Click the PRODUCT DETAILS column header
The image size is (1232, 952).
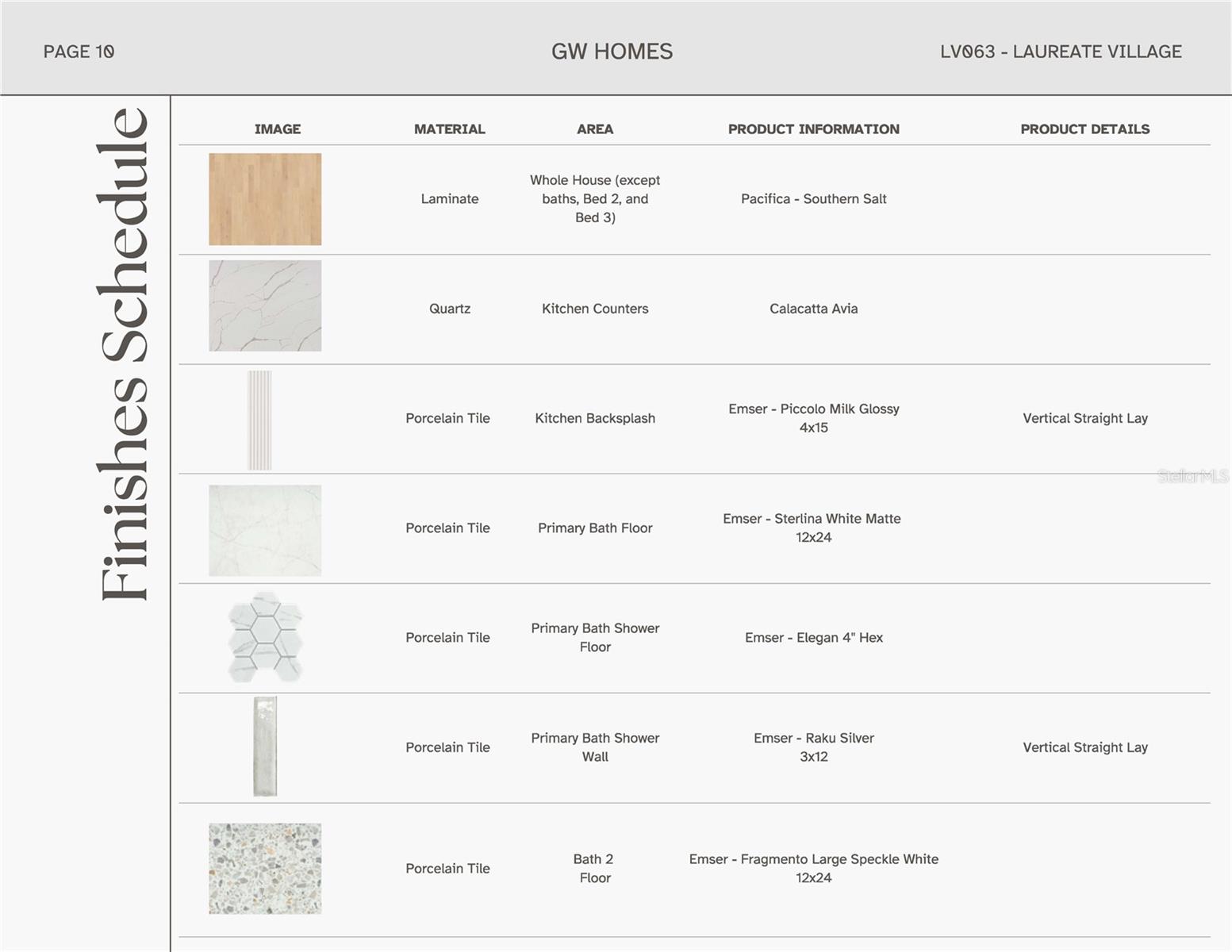pyautogui.click(x=1084, y=129)
